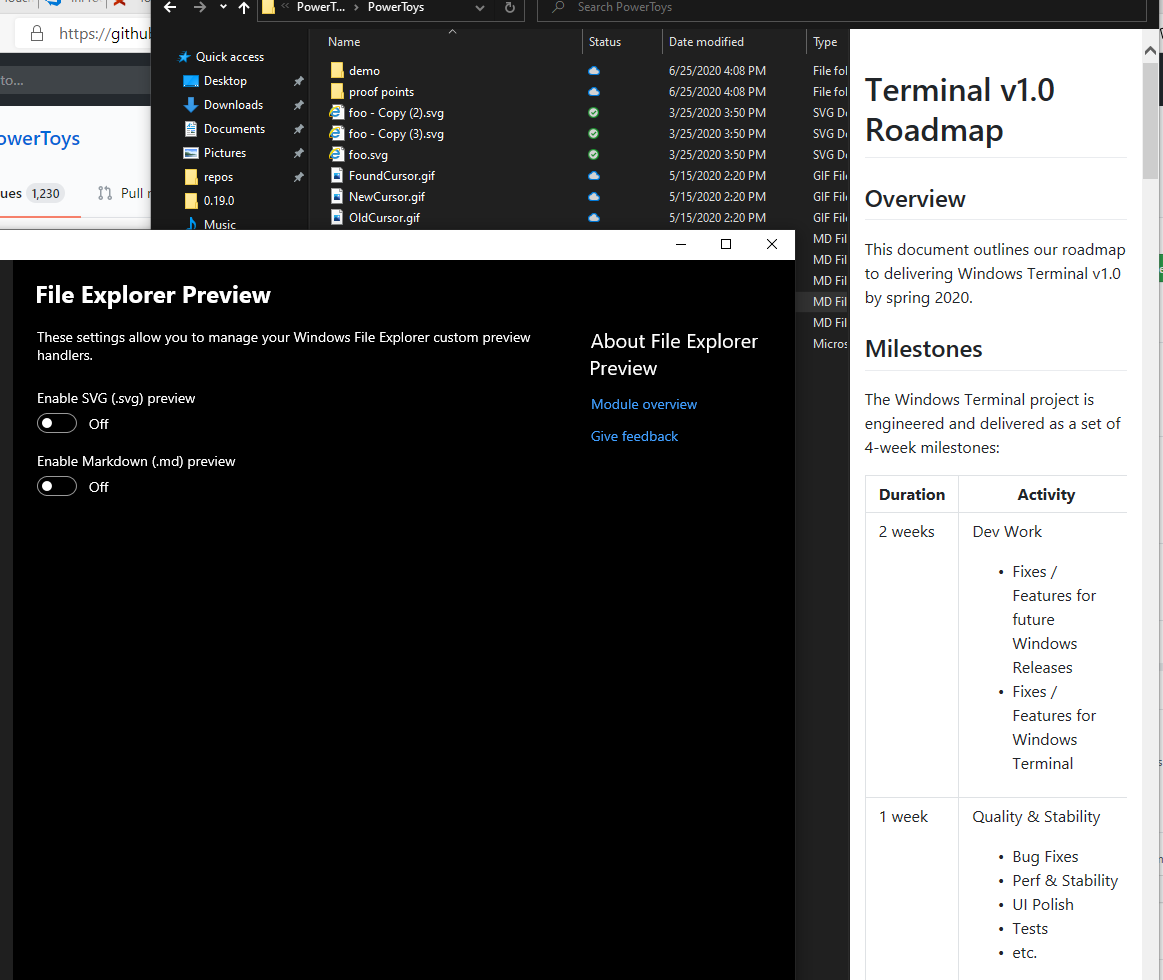Go back in File Explorer
This screenshot has height=980, width=1163.
170,7
